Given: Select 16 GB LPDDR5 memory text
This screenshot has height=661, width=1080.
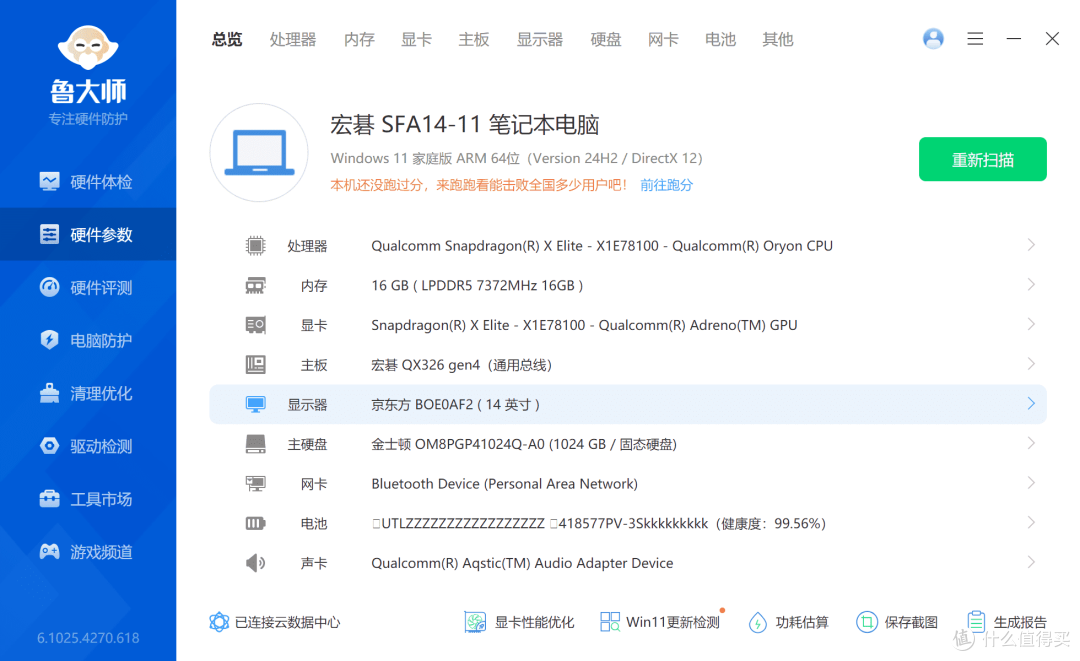Looking at the screenshot, I should (477, 285).
